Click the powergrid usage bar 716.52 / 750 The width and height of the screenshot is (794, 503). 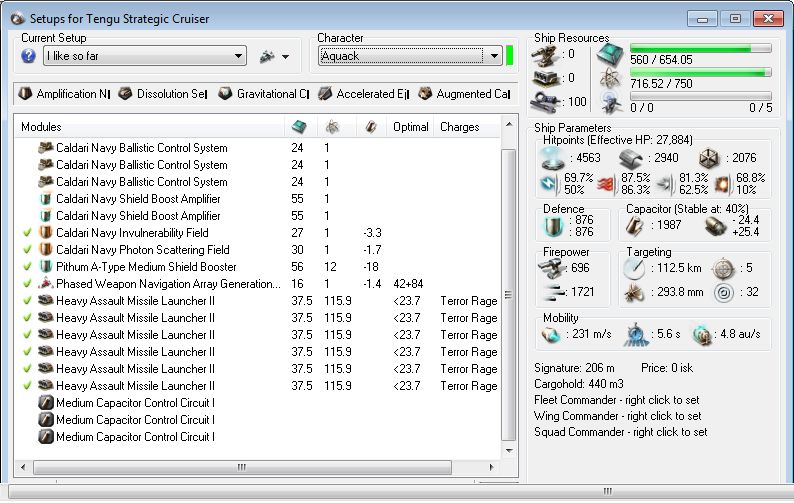click(x=701, y=72)
